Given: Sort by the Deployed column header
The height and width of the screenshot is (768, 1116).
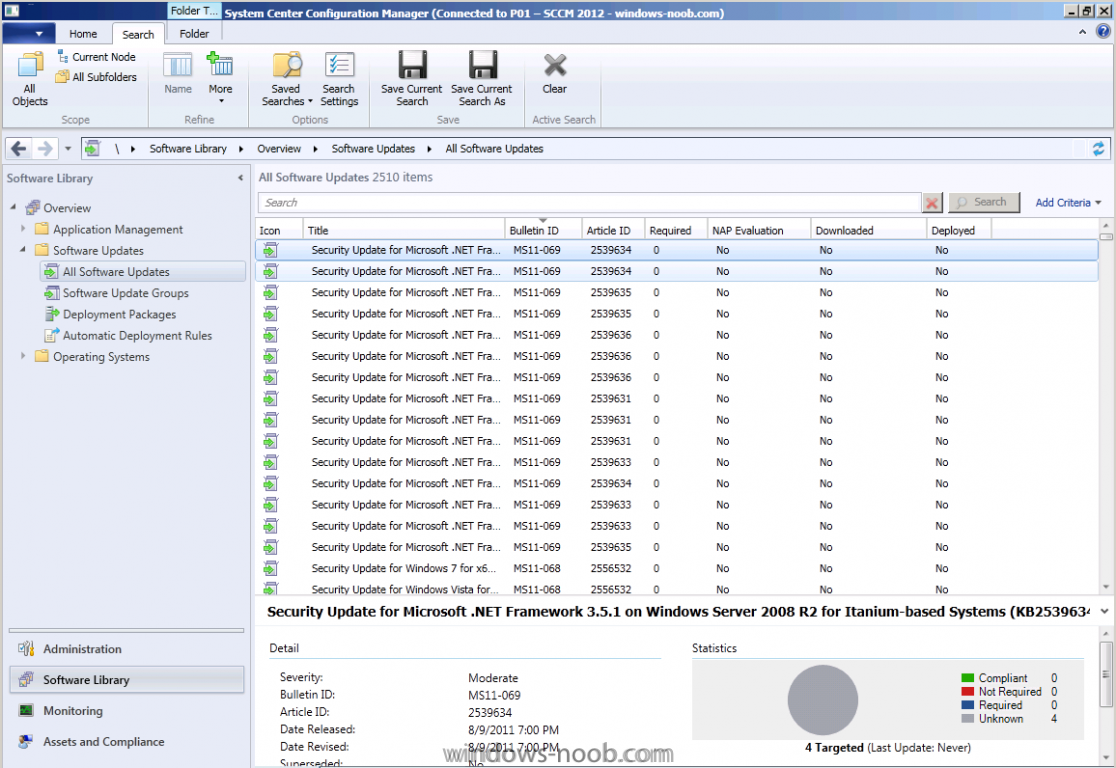Looking at the screenshot, I should (x=959, y=230).
